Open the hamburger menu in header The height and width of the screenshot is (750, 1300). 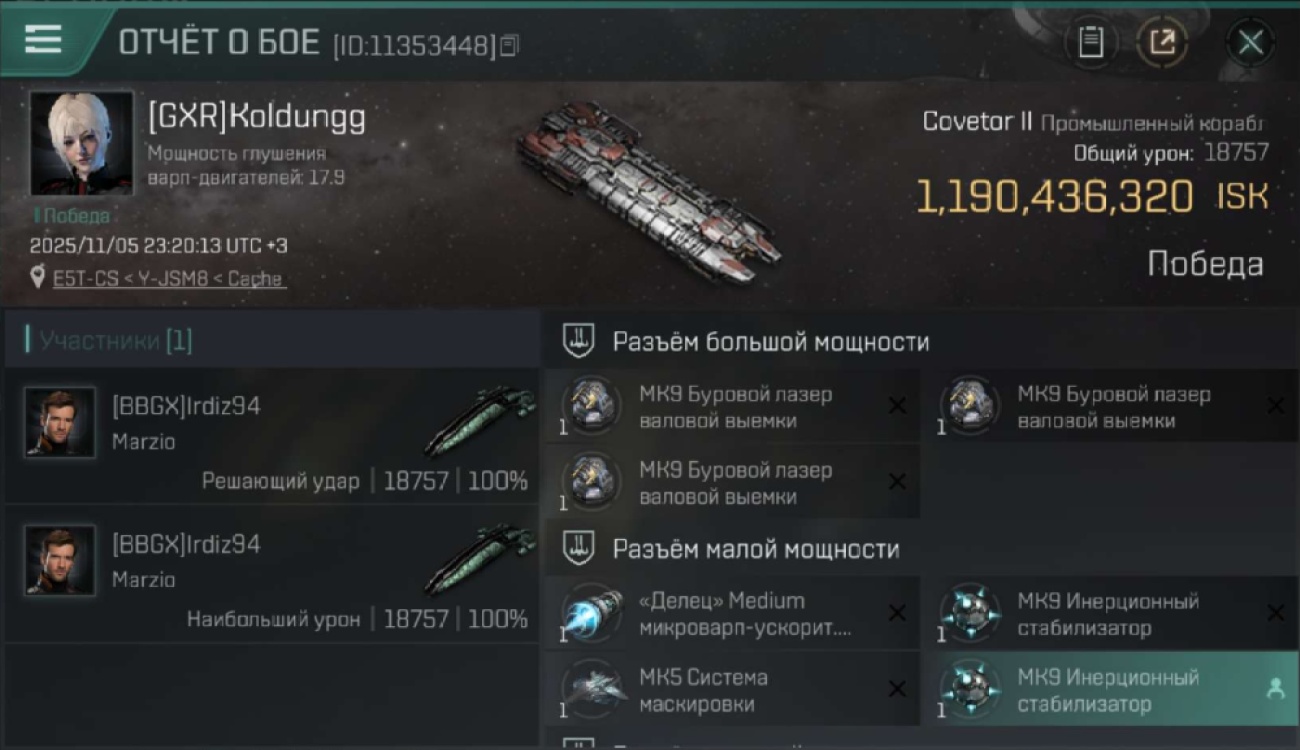43,40
